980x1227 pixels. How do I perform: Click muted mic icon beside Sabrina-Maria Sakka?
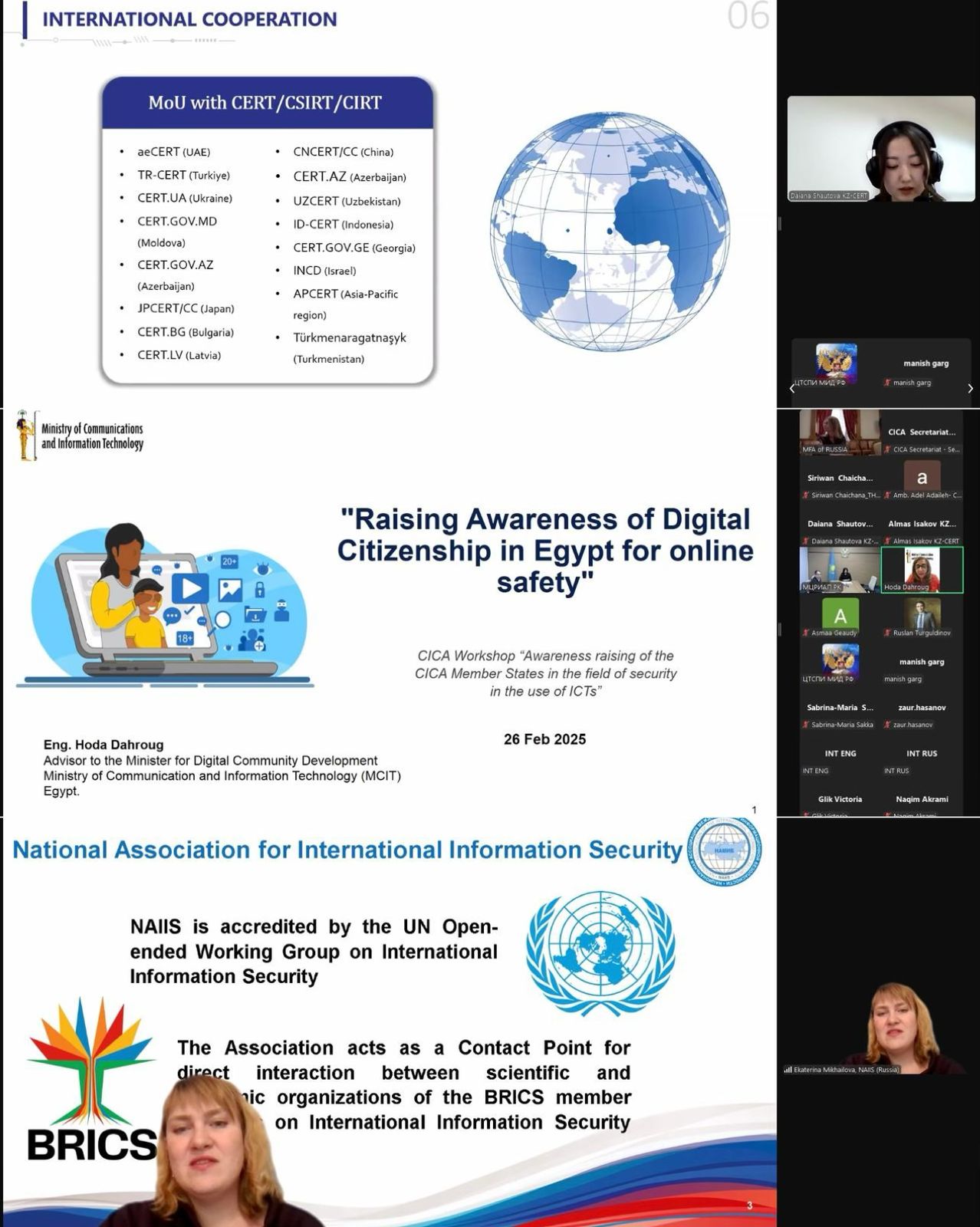click(806, 725)
